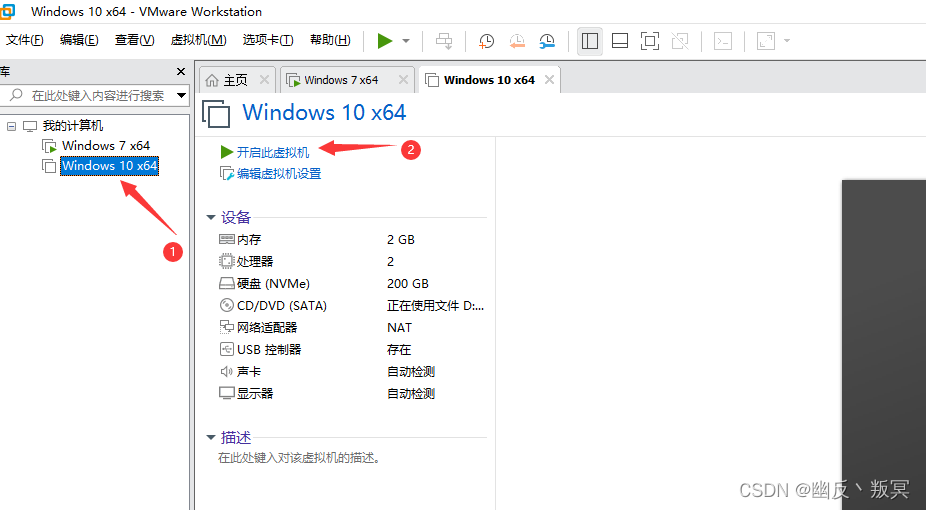Open the 选项卡(T) menu
This screenshot has width=926, height=510.
[268, 40]
